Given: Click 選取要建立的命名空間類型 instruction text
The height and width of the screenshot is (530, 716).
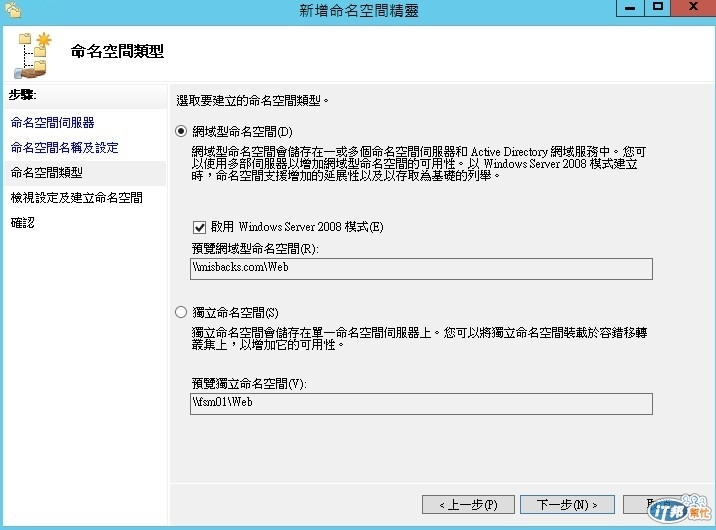Looking at the screenshot, I should (253, 100).
